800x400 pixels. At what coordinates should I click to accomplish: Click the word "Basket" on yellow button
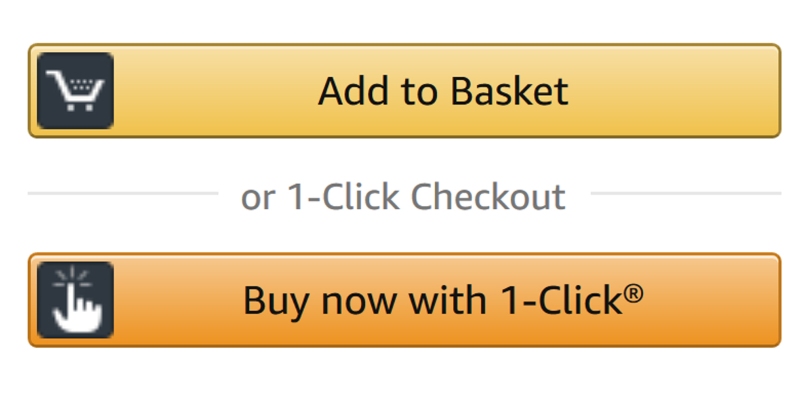click(510, 92)
